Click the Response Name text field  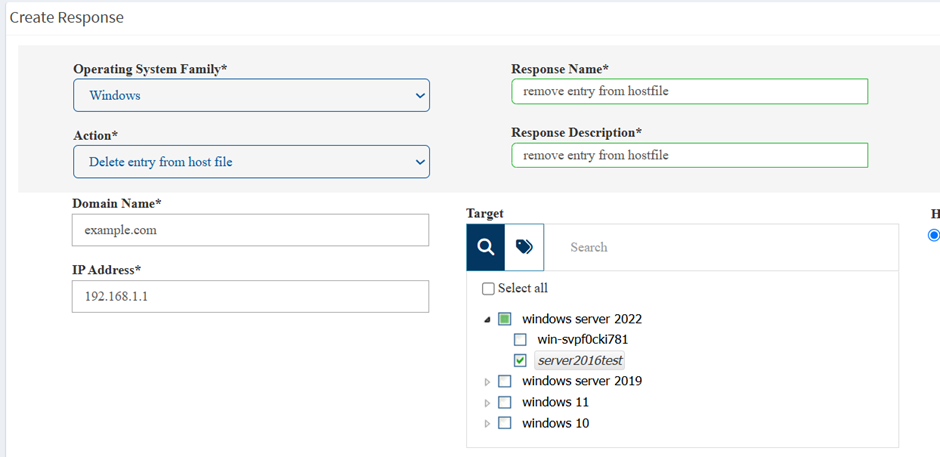[689, 92]
